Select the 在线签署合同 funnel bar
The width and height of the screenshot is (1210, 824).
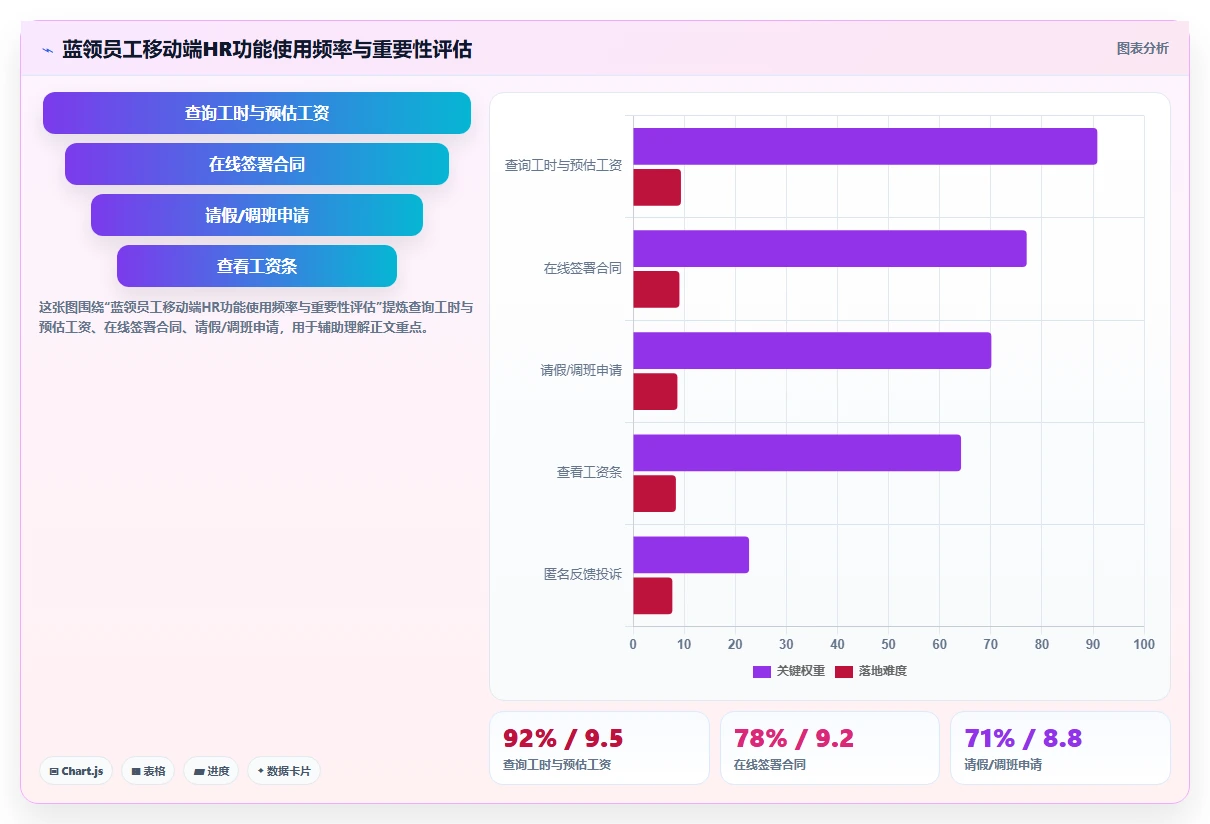(x=257, y=164)
